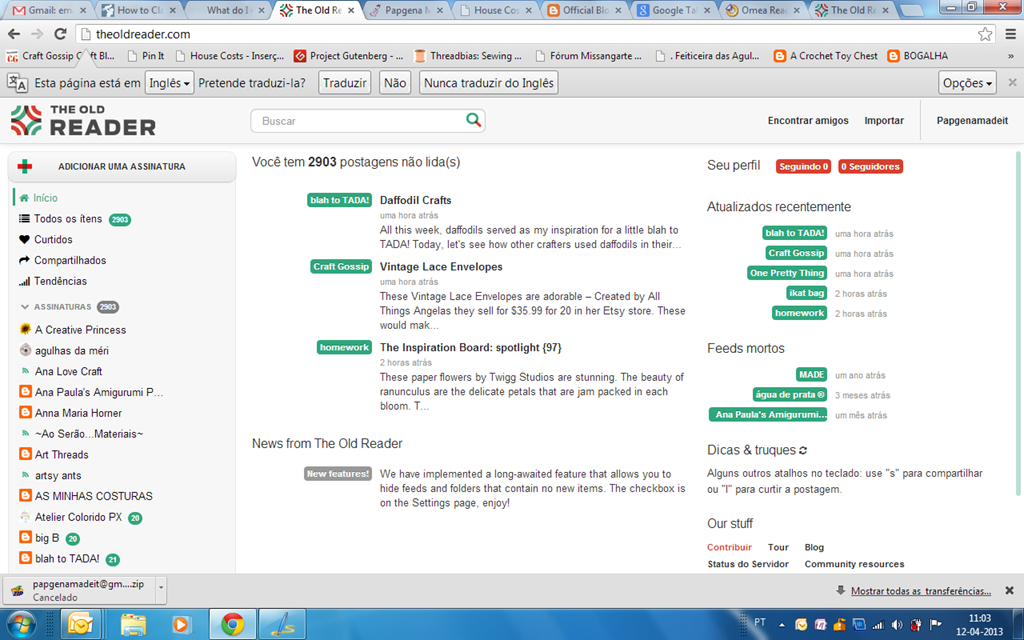Open Encontrar amigos link
The width and height of the screenshot is (1024, 640).
(808, 120)
